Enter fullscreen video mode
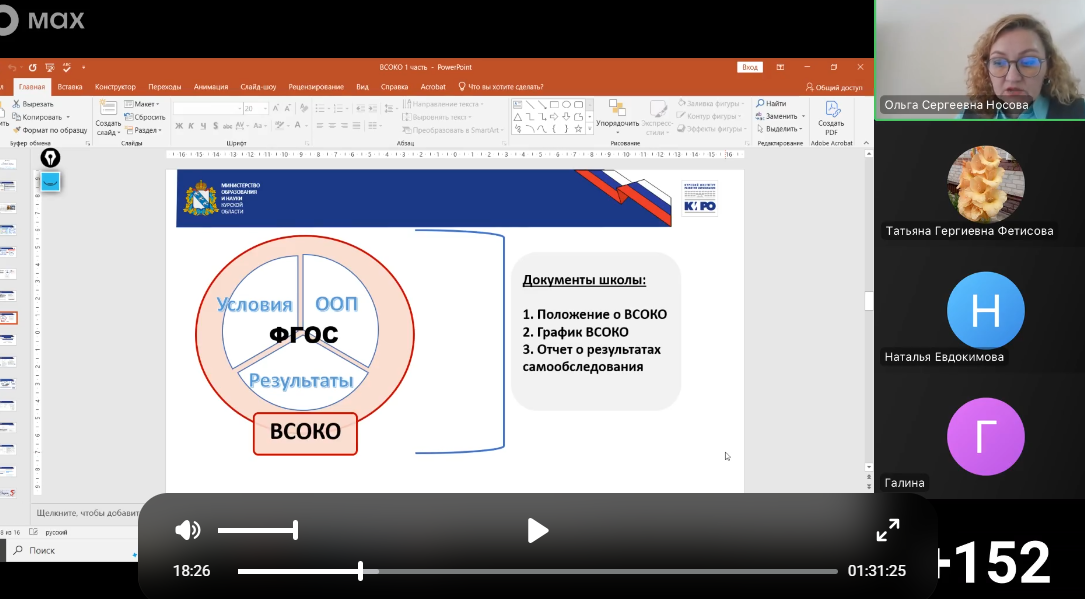The image size is (1085, 599). click(887, 530)
